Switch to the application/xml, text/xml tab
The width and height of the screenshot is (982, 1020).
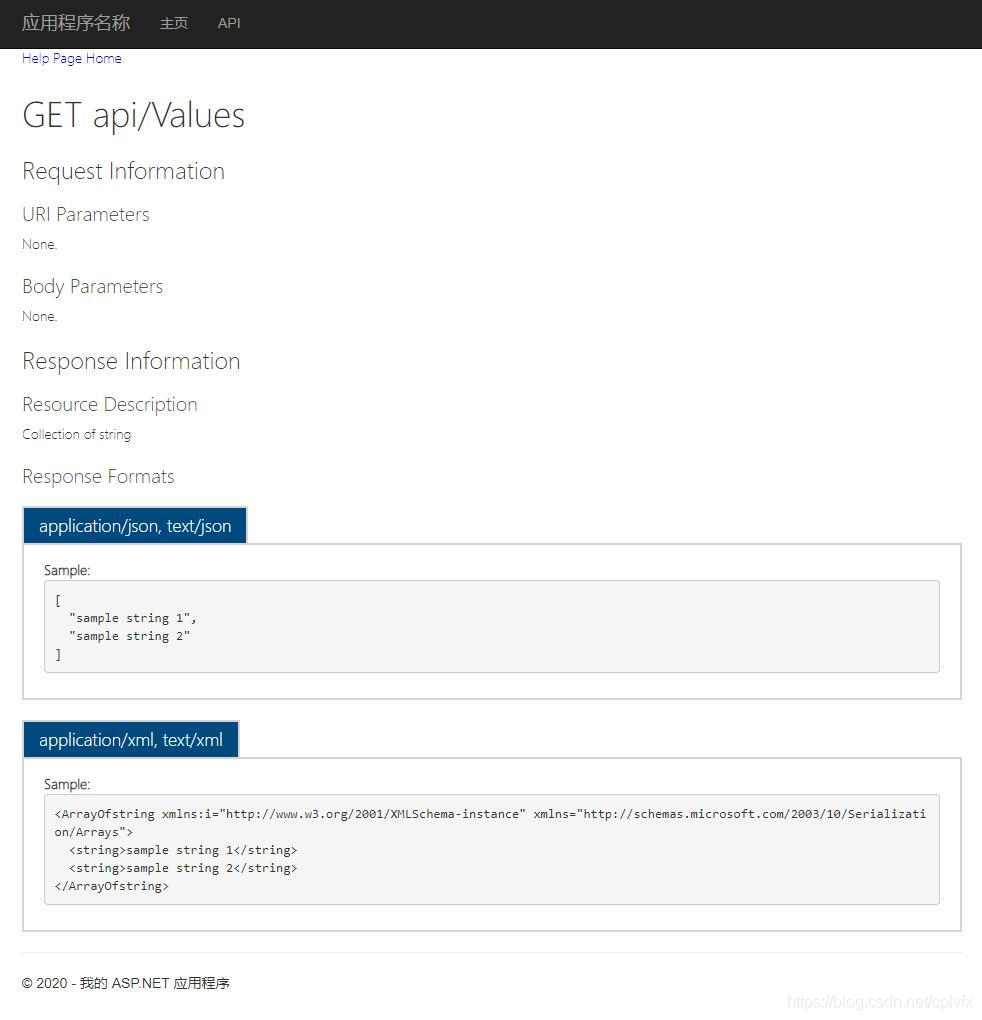(130, 740)
